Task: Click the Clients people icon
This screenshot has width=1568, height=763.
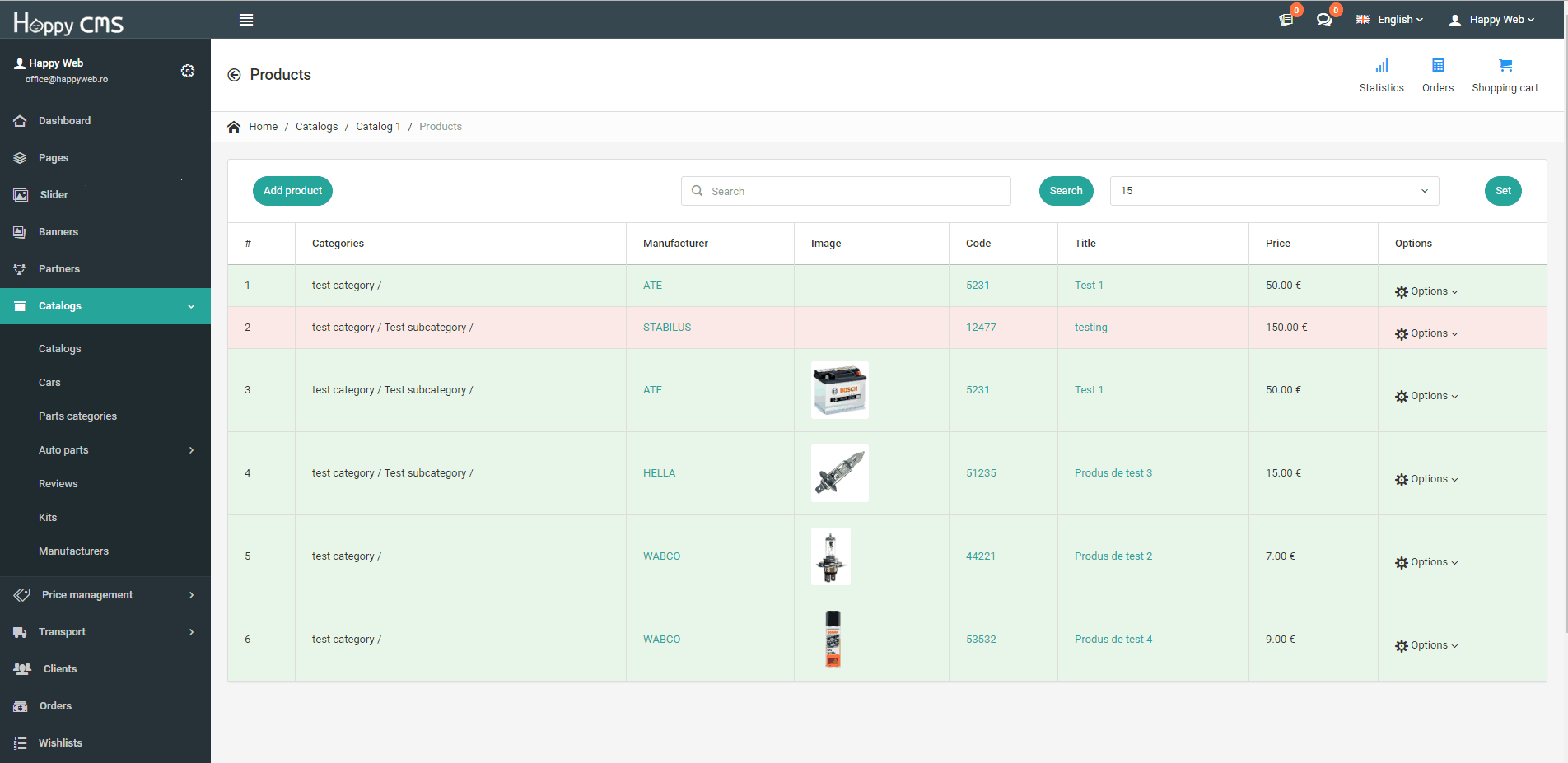Action: [x=22, y=669]
